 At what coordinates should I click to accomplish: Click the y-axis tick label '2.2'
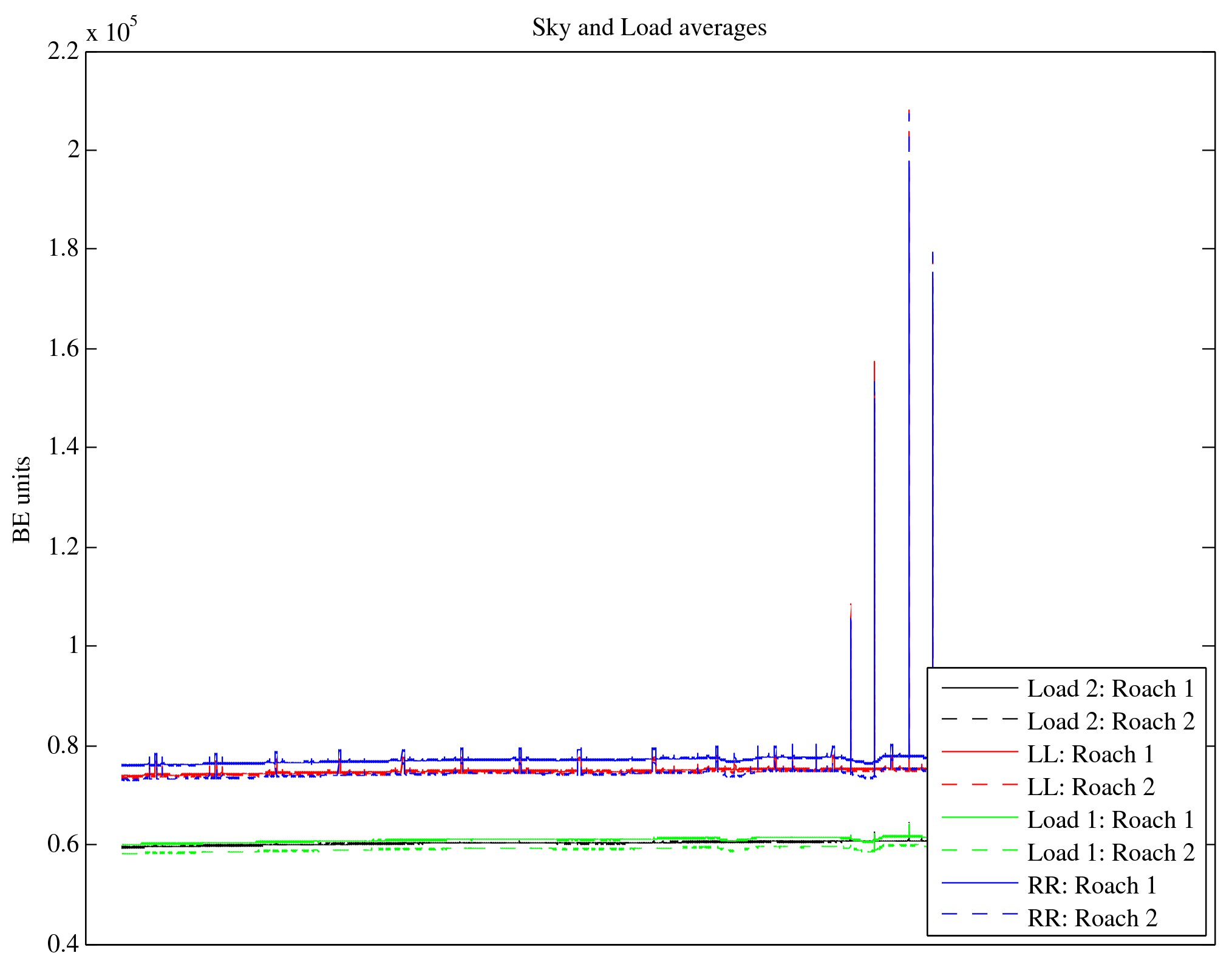coord(63,52)
